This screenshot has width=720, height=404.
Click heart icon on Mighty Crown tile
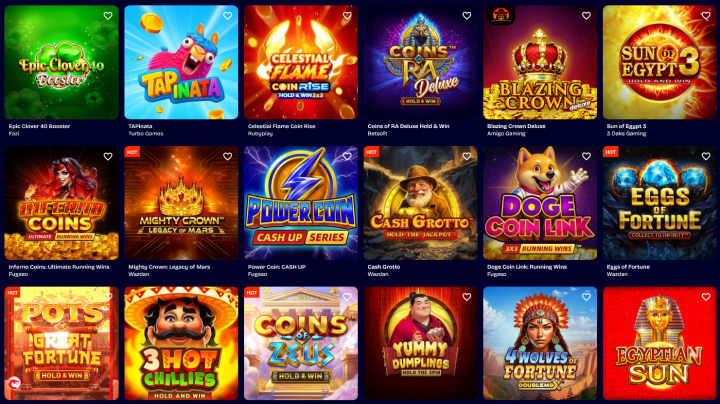point(227,157)
